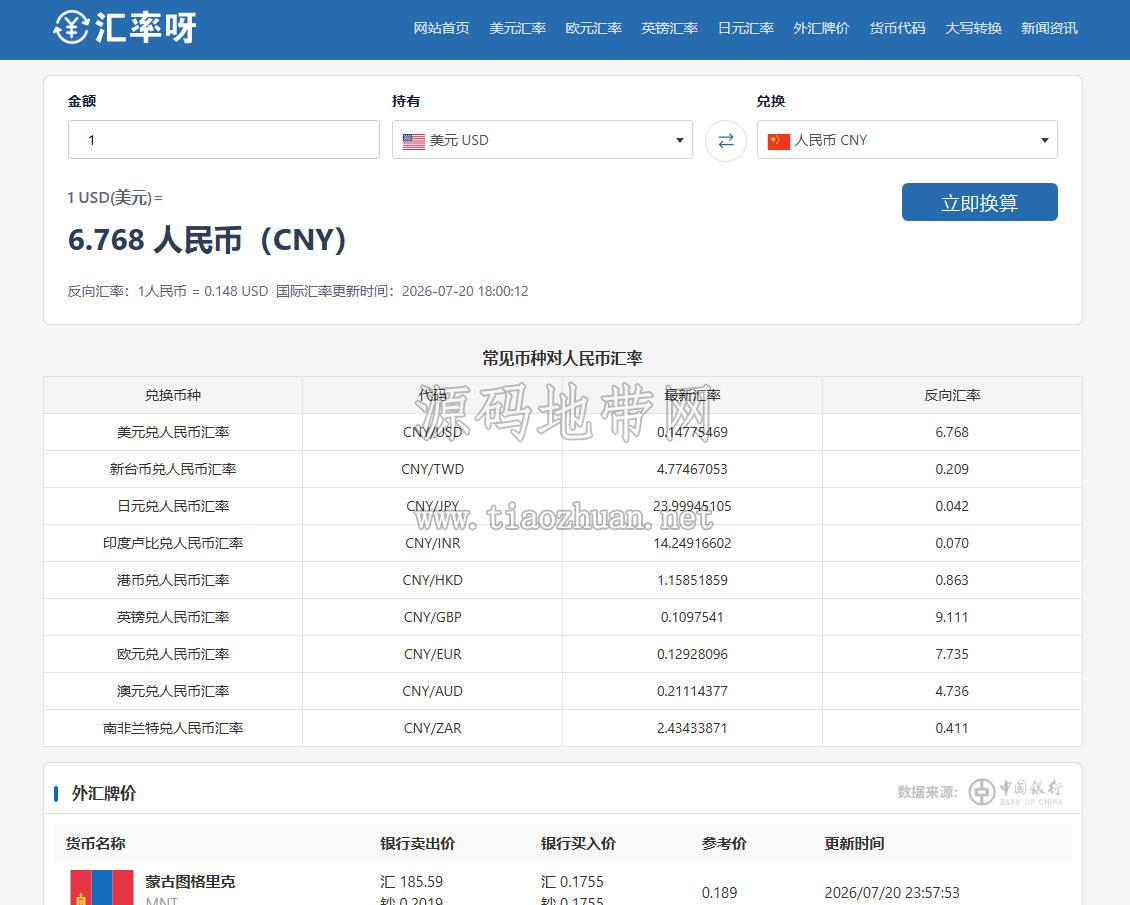Open the 大写转换 tool link
The height and width of the screenshot is (905, 1130).
click(x=974, y=28)
